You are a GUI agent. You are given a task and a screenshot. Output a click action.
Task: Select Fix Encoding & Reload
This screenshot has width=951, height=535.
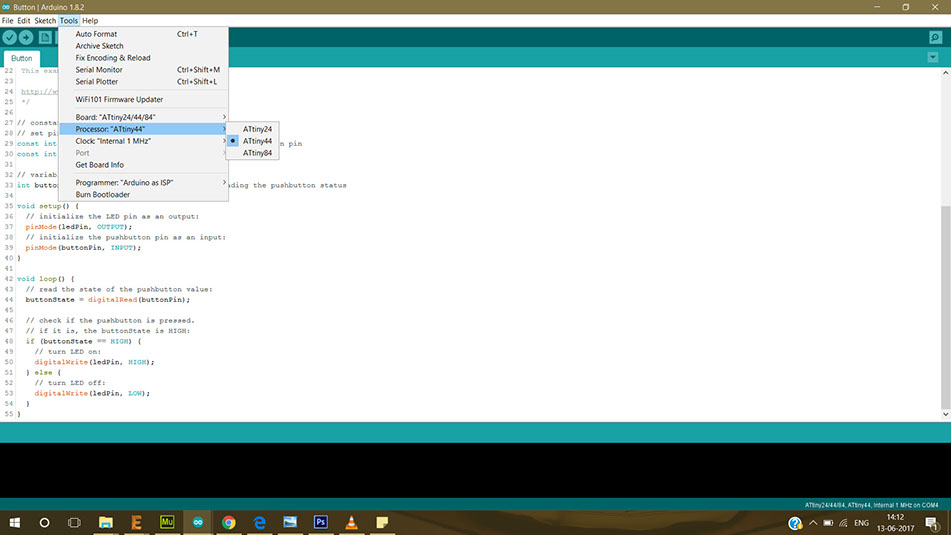click(144, 58)
